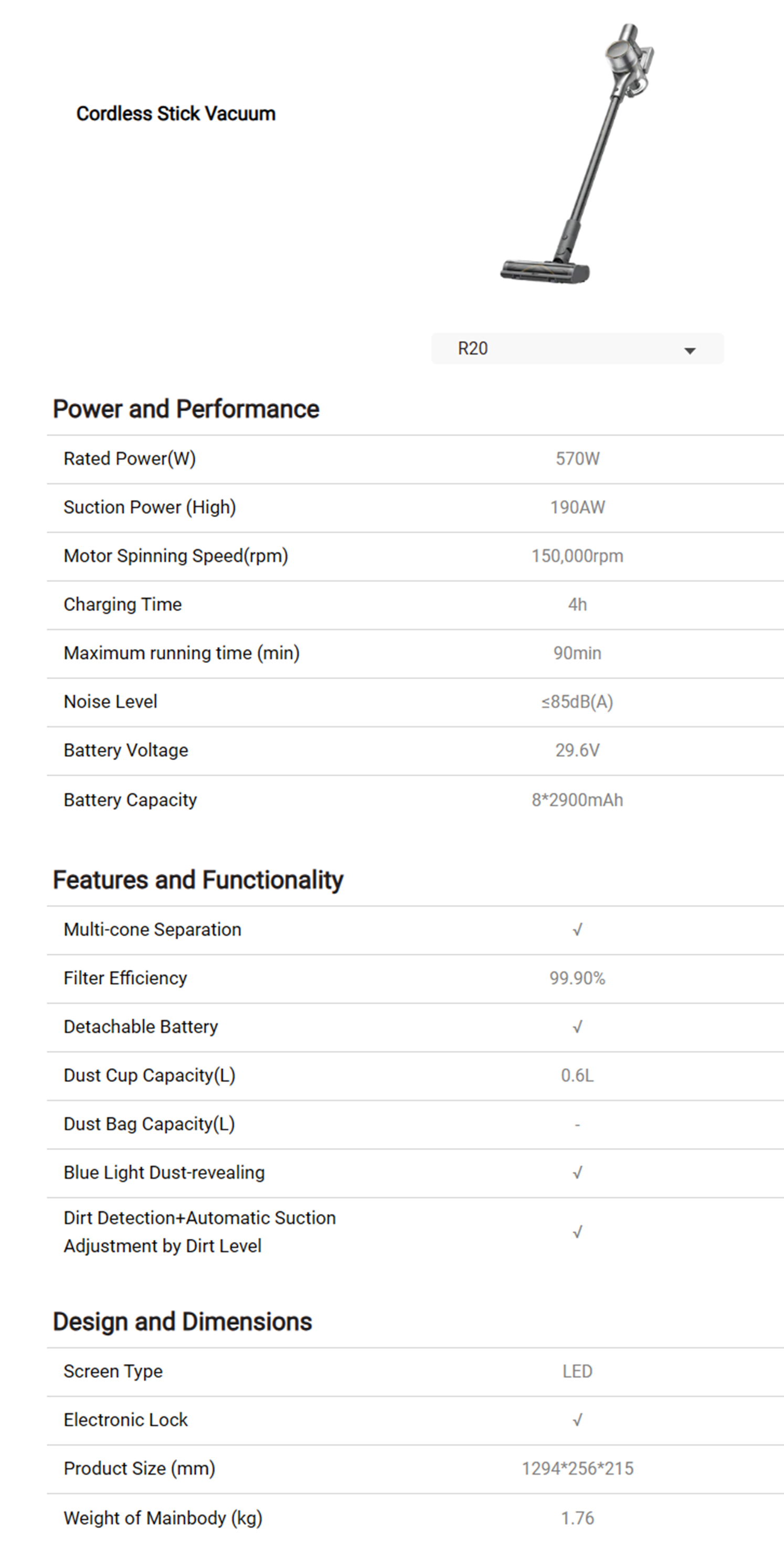The image size is (784, 1549).
Task: Select the Power and Performance heading
Action: (x=186, y=409)
